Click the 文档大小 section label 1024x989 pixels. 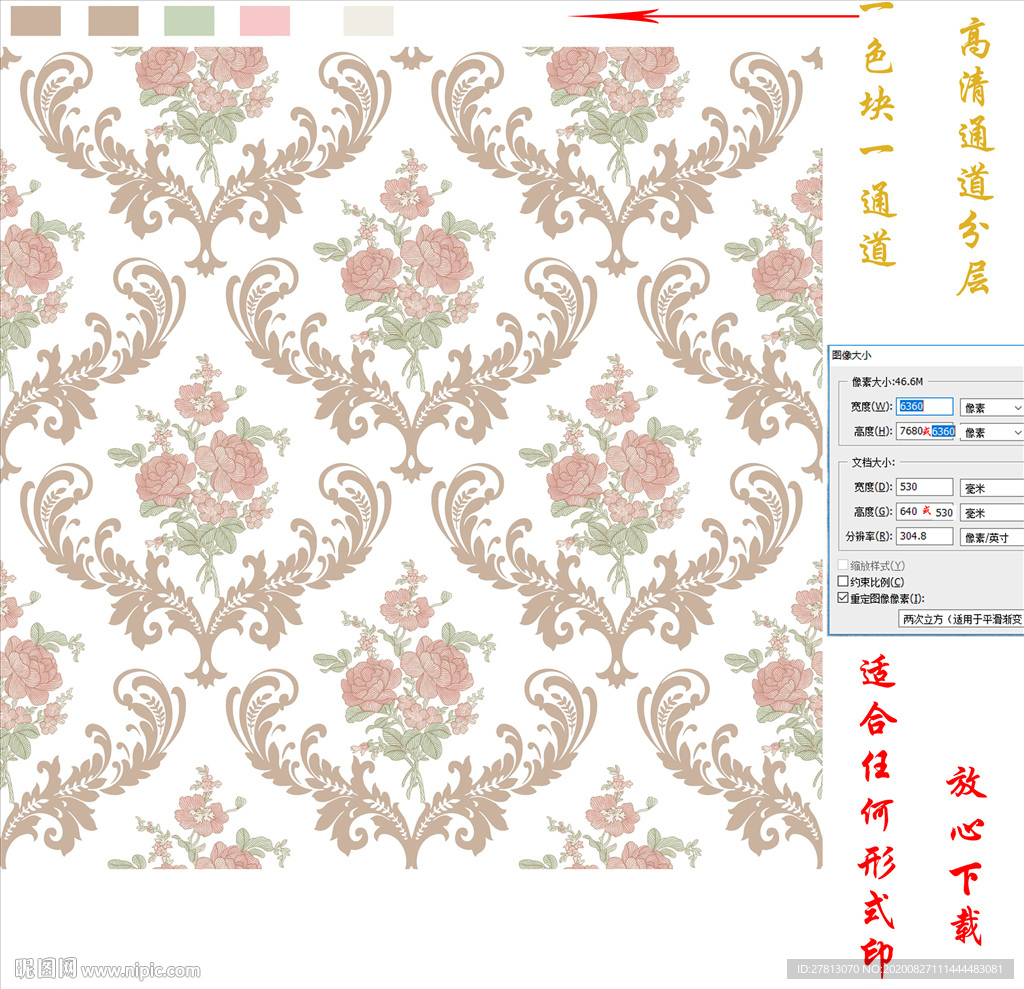(x=872, y=462)
